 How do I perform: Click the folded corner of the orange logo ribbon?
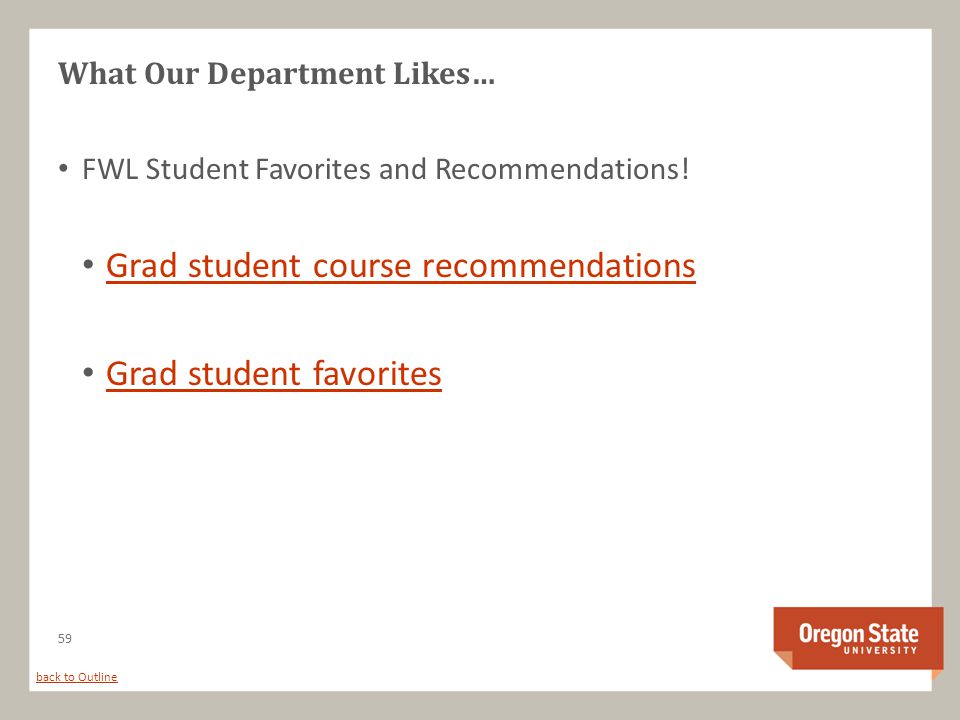(x=784, y=660)
